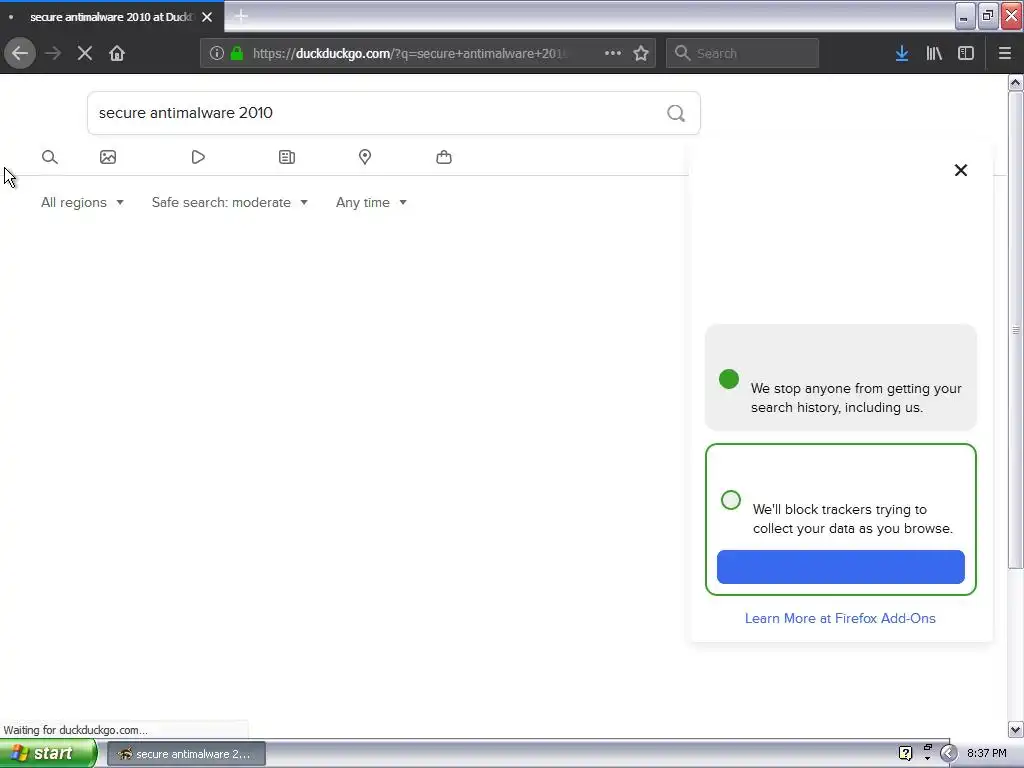The image size is (1024, 768).
Task: Click 'We'll block trackers trying to' text
Action: [x=840, y=509]
